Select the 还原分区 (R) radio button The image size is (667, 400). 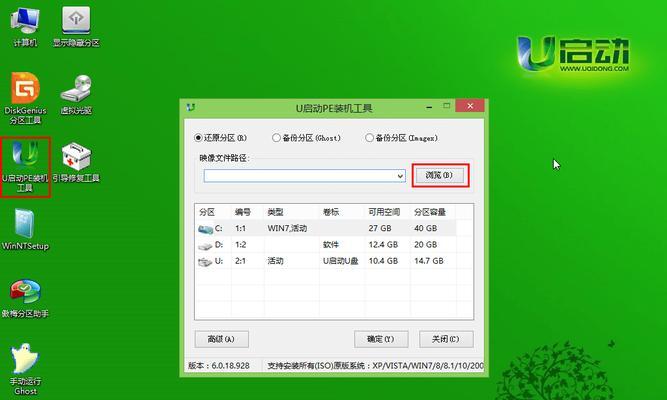coord(198,138)
